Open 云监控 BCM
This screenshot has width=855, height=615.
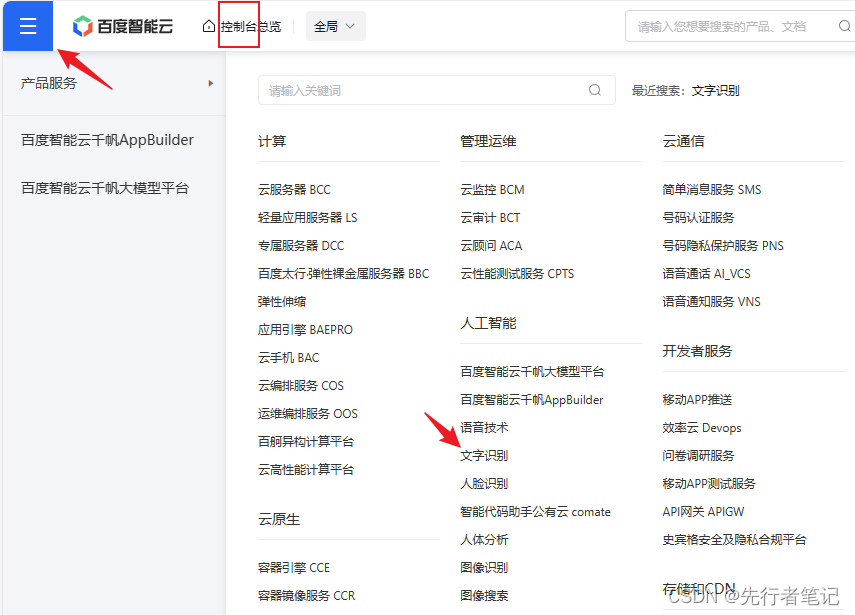point(492,190)
